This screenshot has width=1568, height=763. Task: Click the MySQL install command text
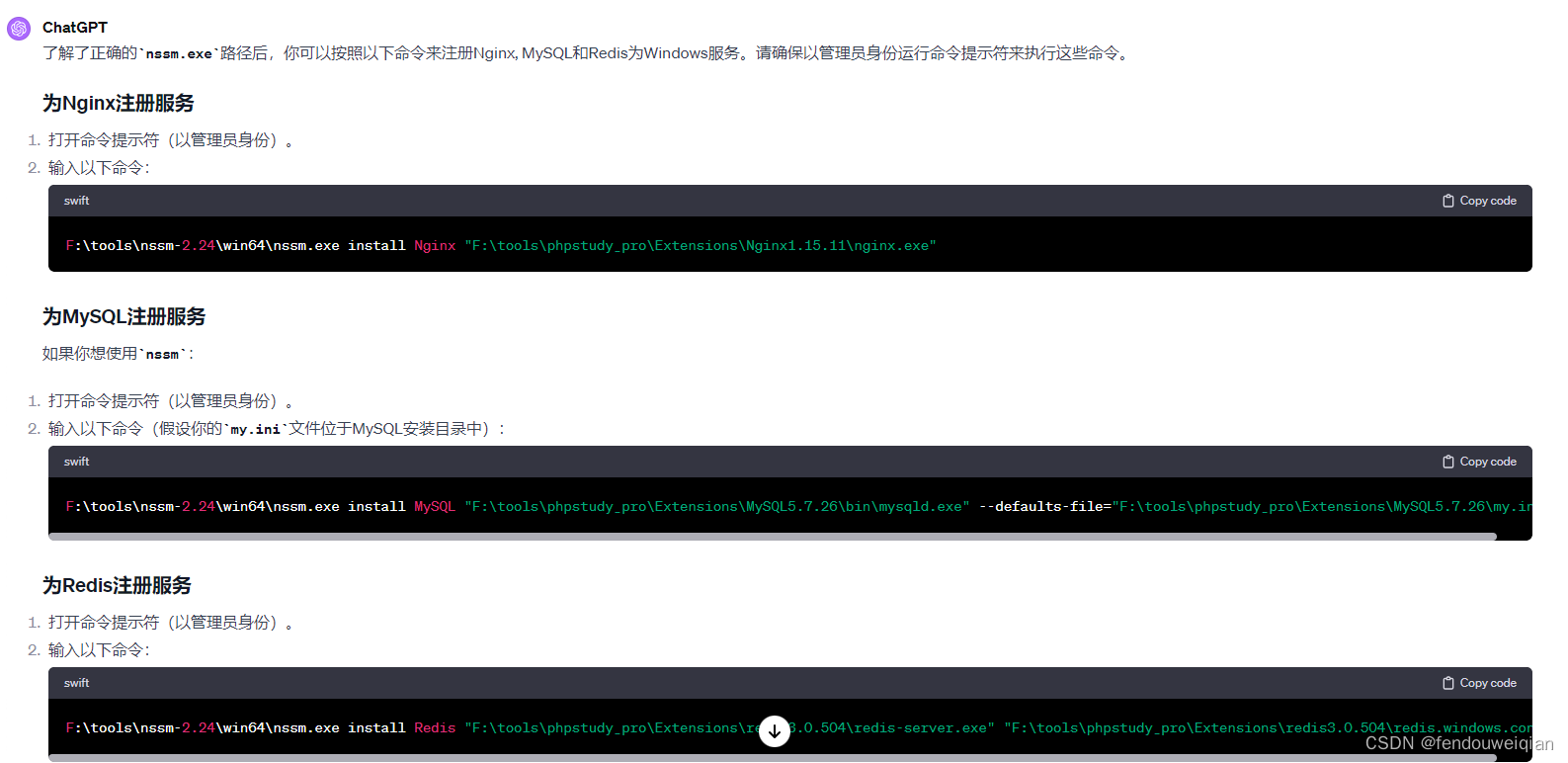[798, 506]
